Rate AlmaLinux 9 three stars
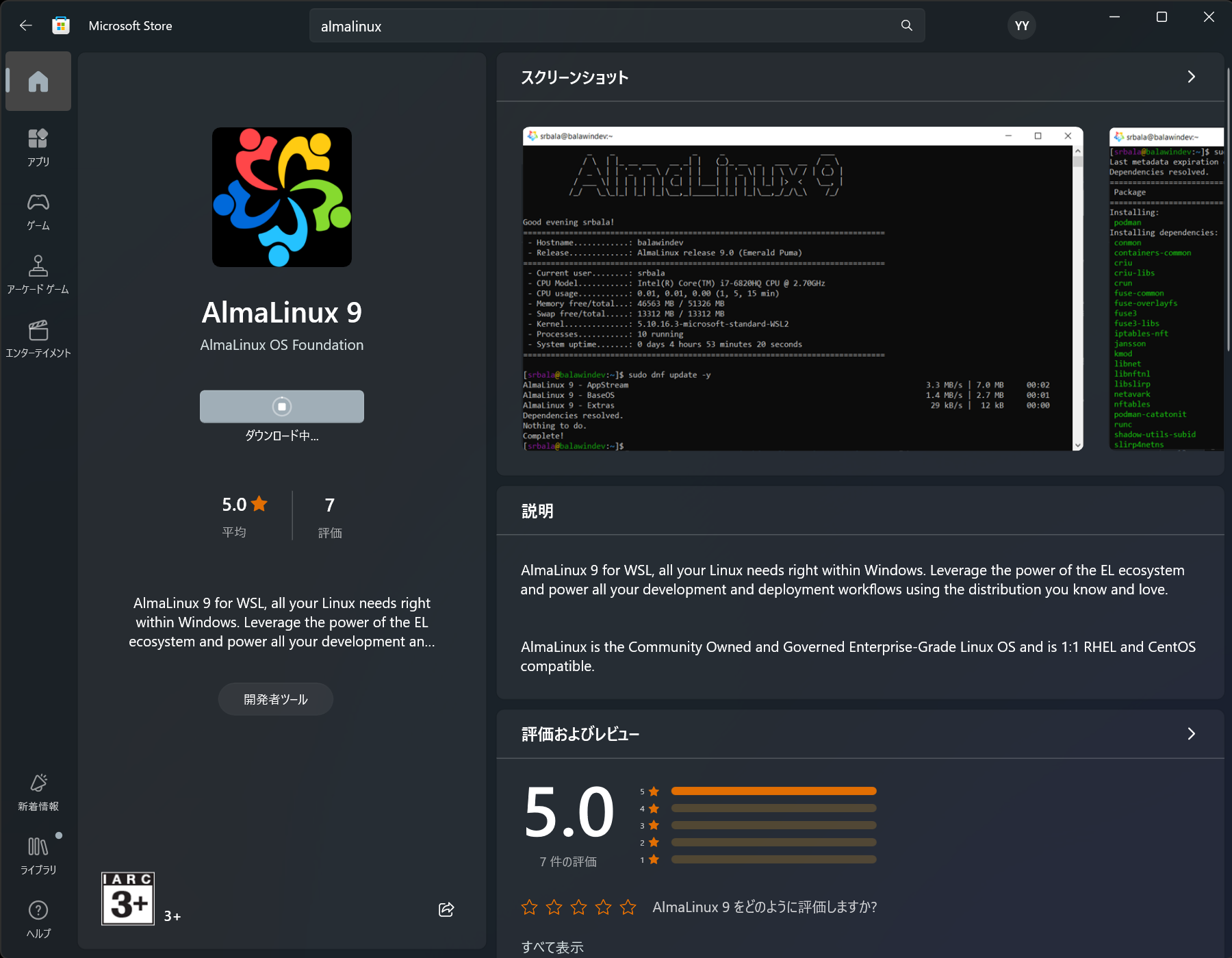 [578, 907]
